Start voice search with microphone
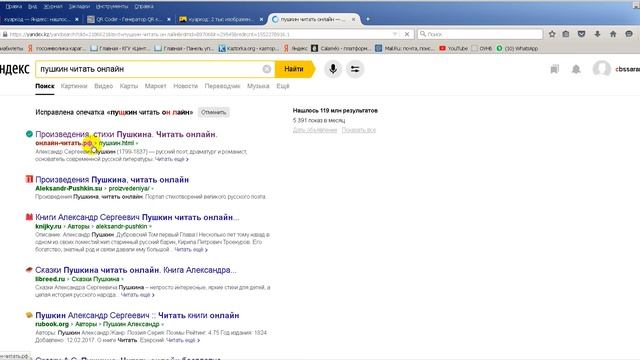Image resolution: width=640 pixels, height=360 pixels. pos(333,69)
